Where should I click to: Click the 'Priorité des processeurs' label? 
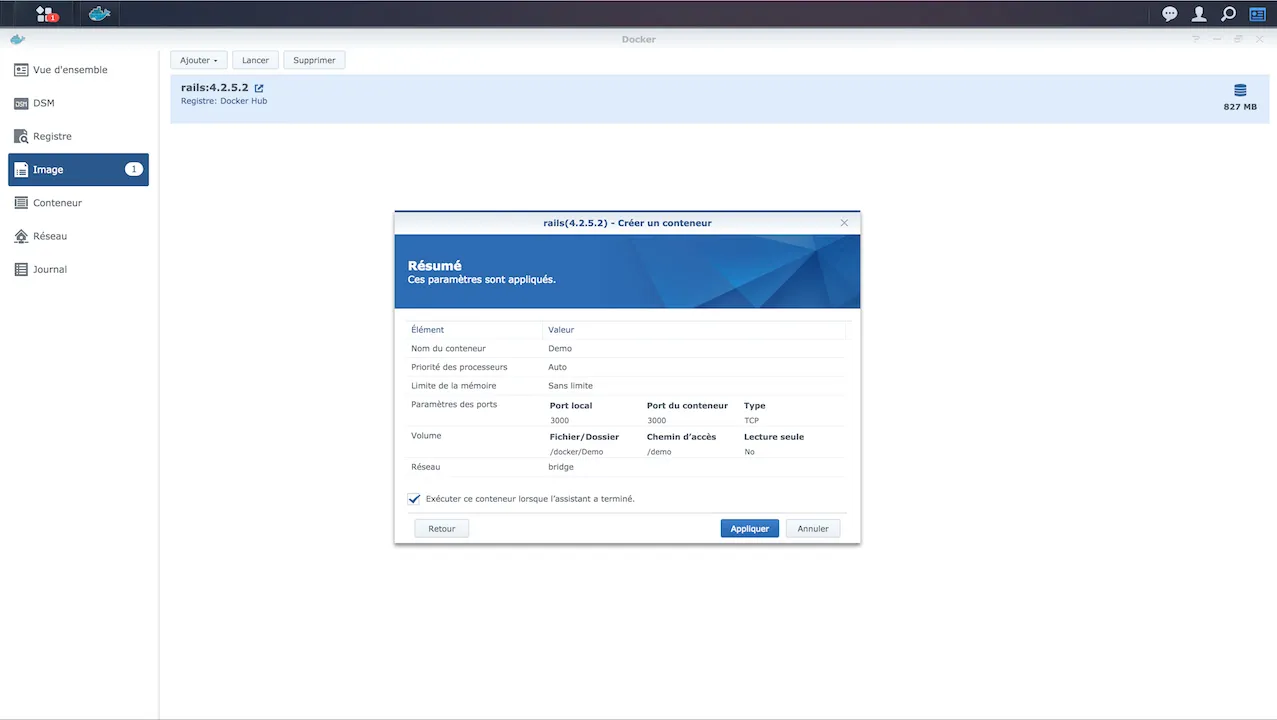coord(459,367)
